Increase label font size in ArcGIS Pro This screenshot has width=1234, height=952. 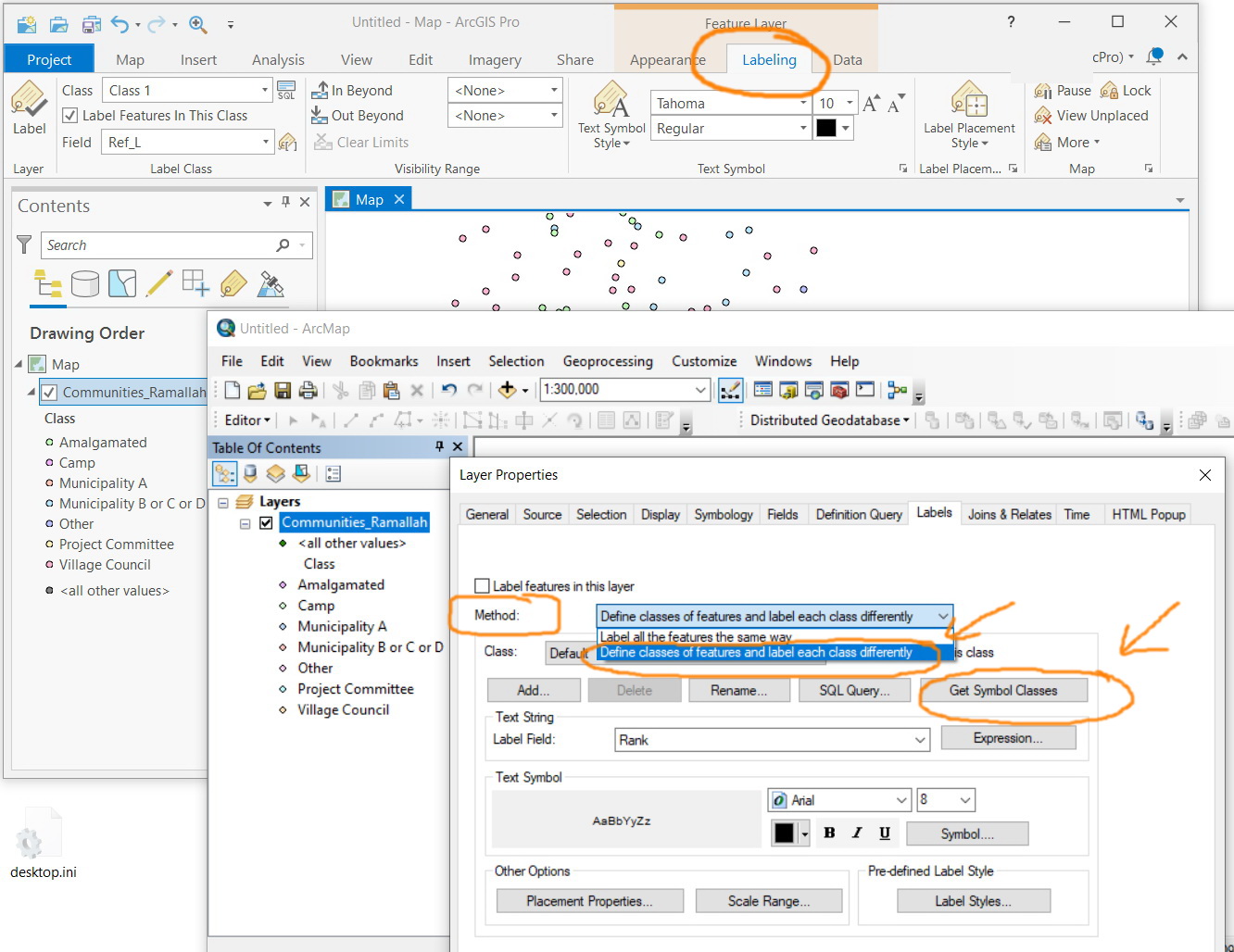(x=871, y=104)
